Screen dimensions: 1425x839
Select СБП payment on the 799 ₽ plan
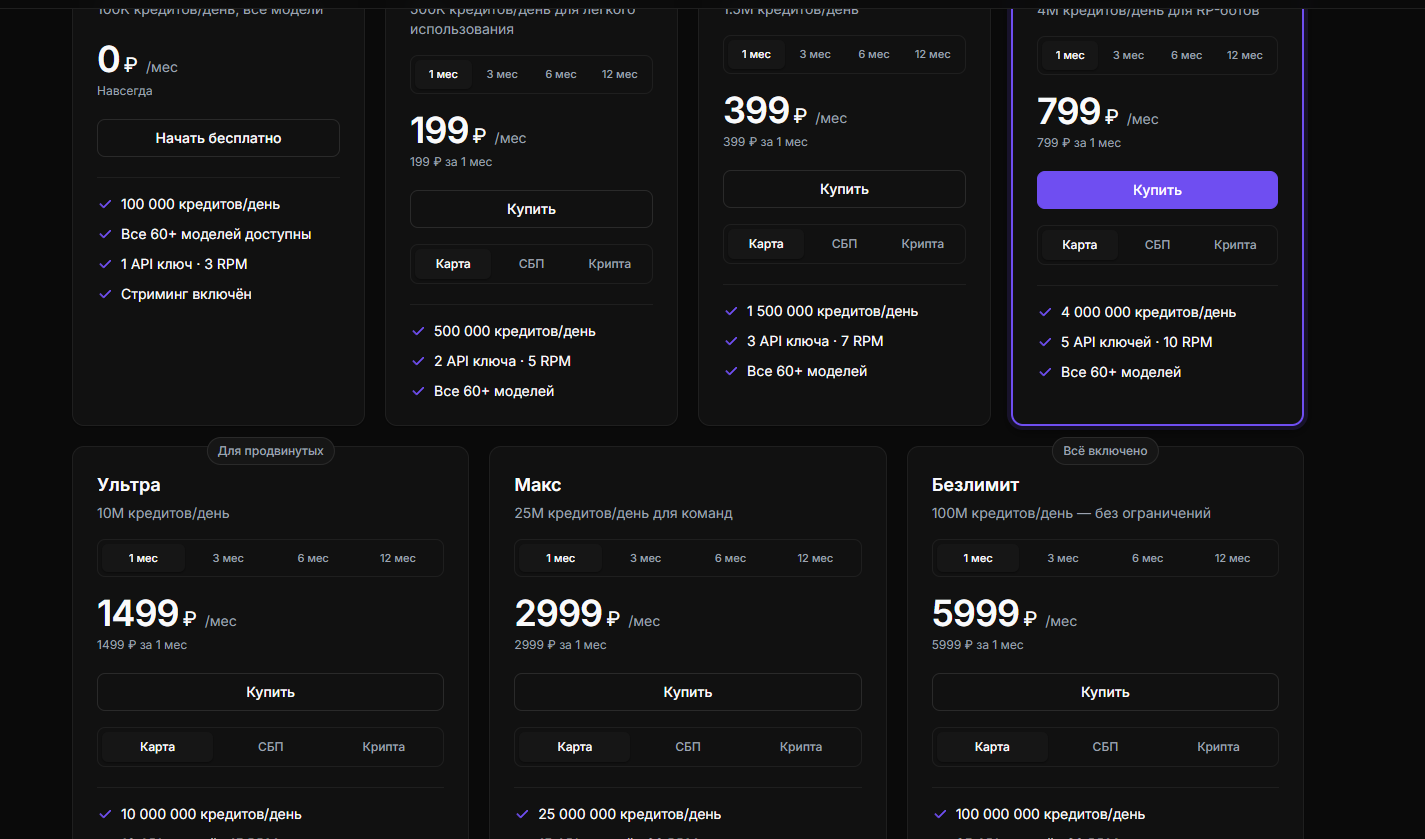coord(1157,245)
